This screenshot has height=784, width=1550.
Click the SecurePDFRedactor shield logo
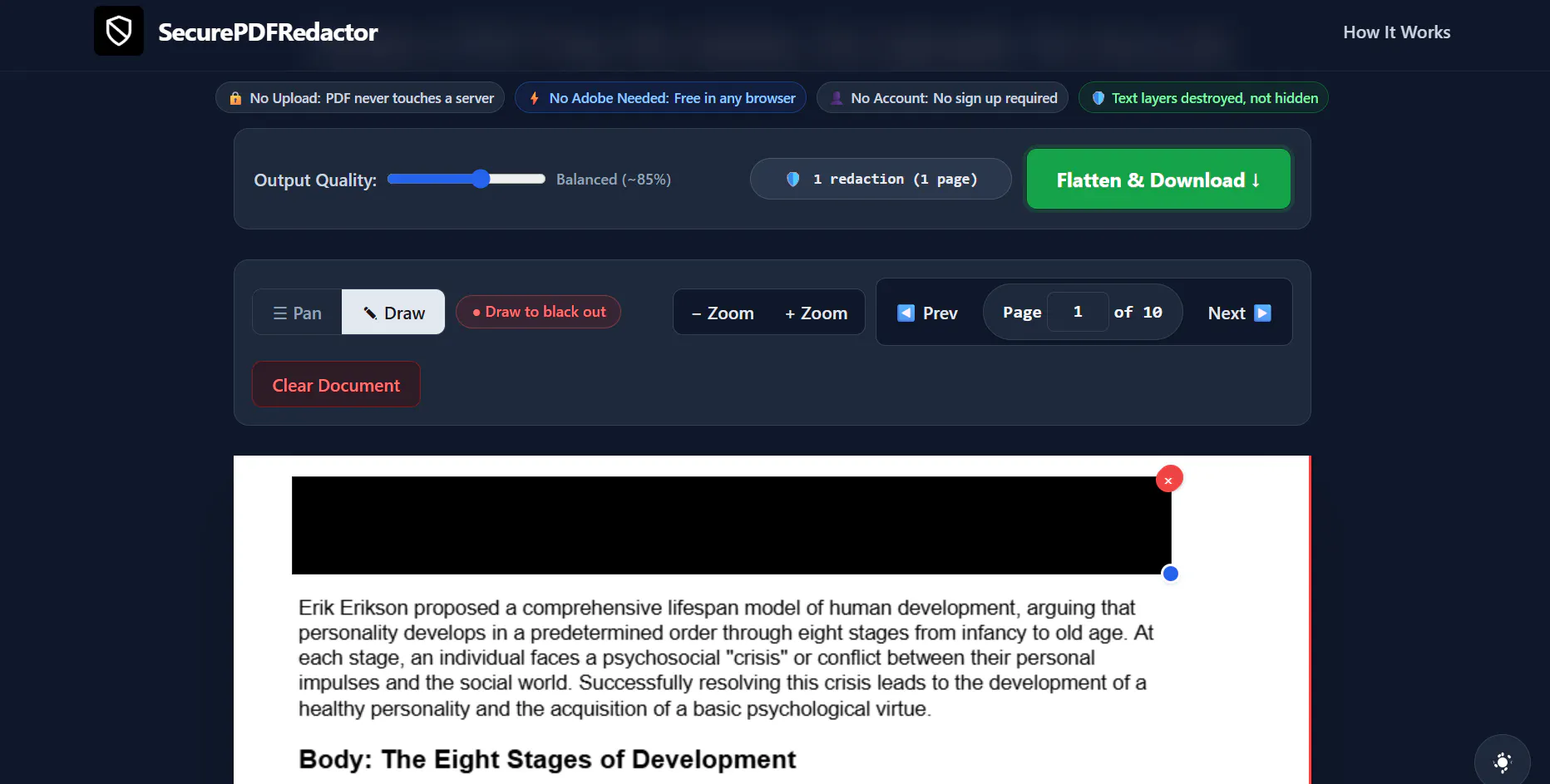tap(119, 32)
